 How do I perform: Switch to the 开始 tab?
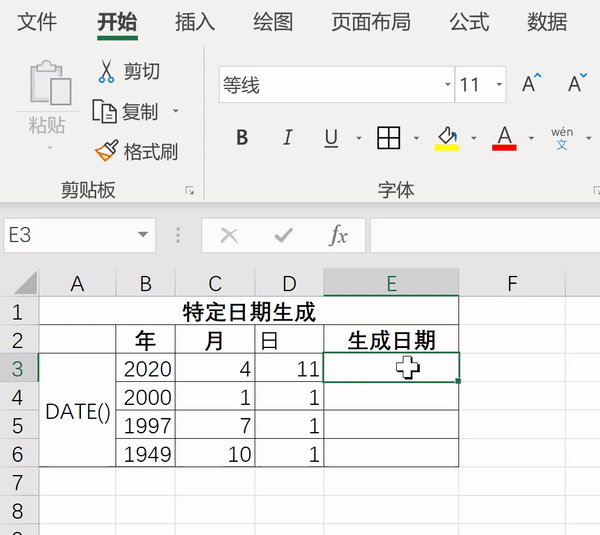(x=117, y=21)
